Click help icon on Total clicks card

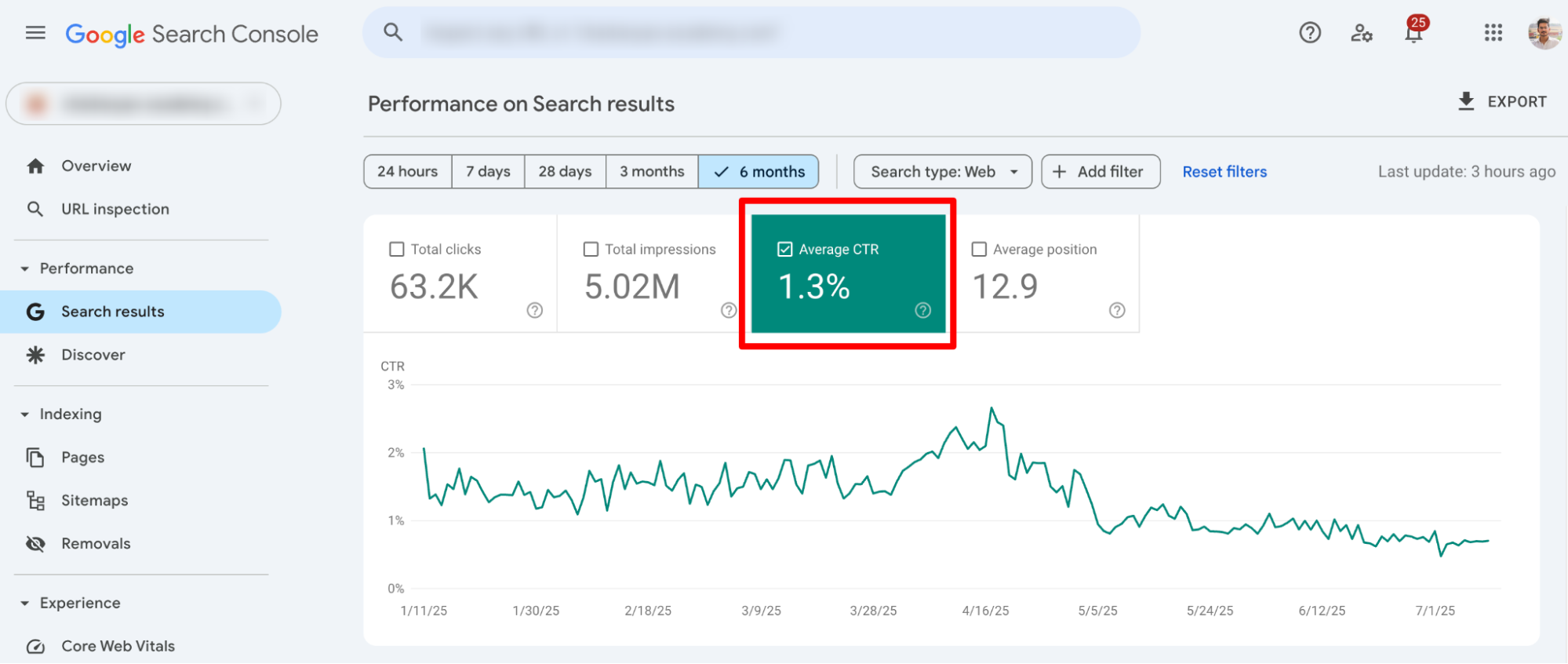pos(535,310)
